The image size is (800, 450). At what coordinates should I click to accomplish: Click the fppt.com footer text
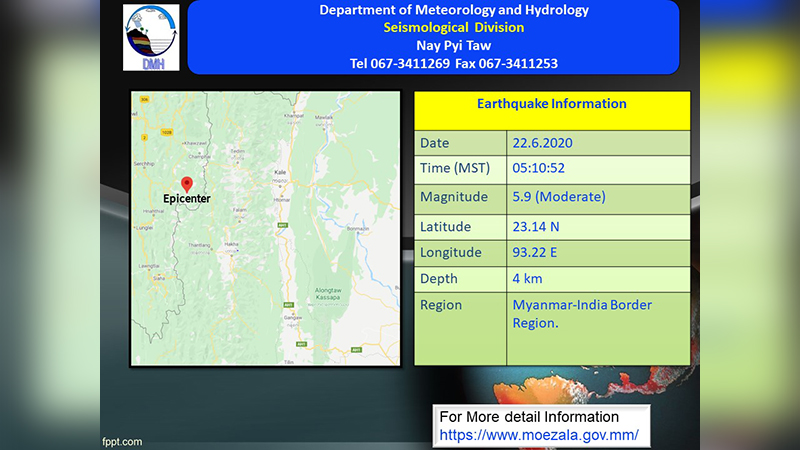coord(122,442)
